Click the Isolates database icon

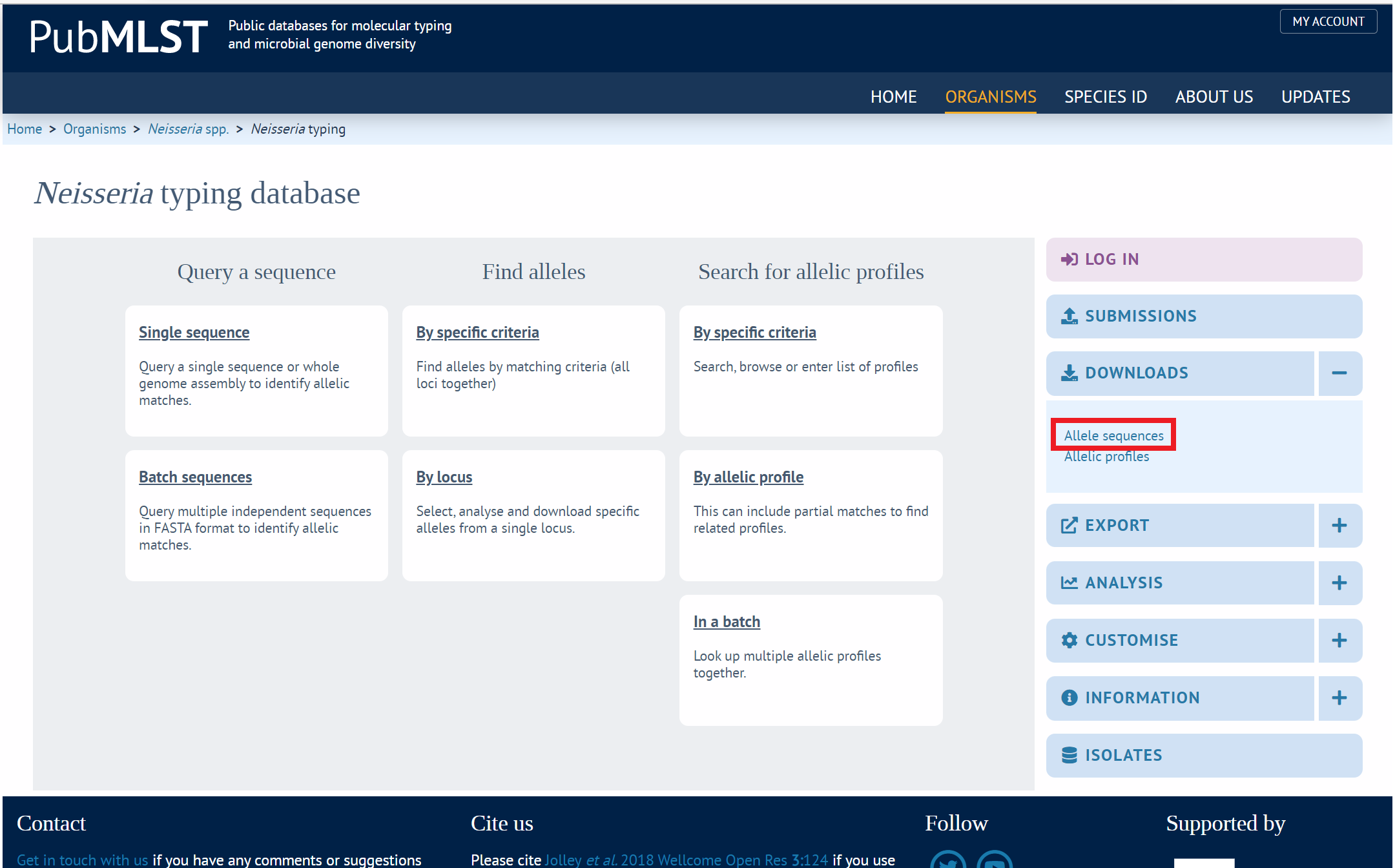pyautogui.click(x=1069, y=755)
